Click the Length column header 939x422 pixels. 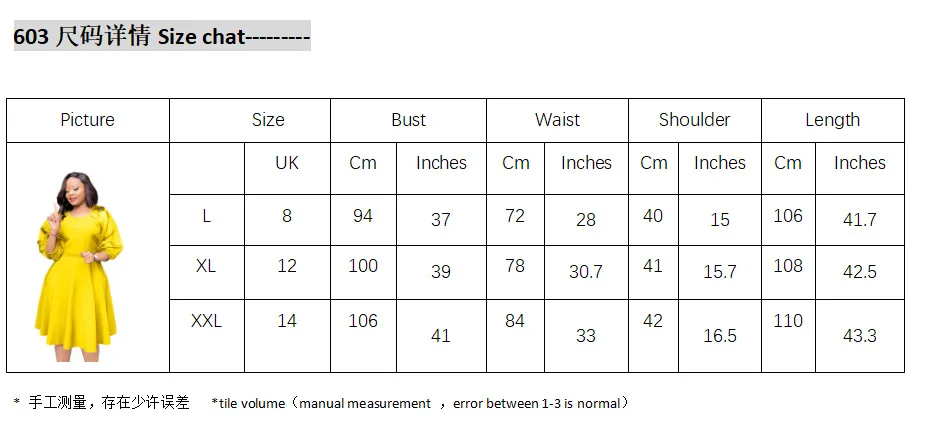pyautogui.click(x=832, y=120)
